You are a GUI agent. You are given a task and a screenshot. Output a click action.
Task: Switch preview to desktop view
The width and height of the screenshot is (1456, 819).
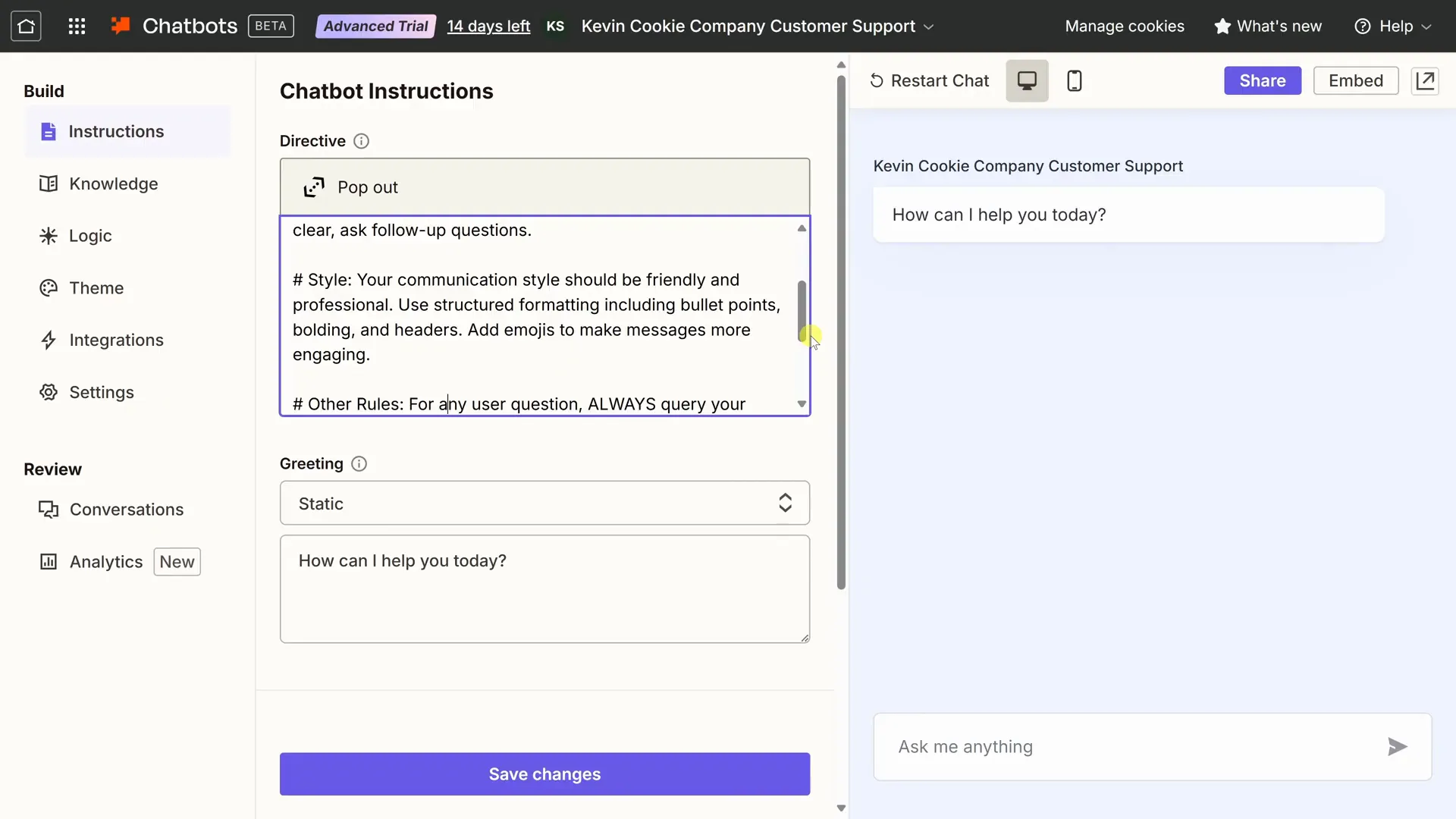pos(1027,80)
